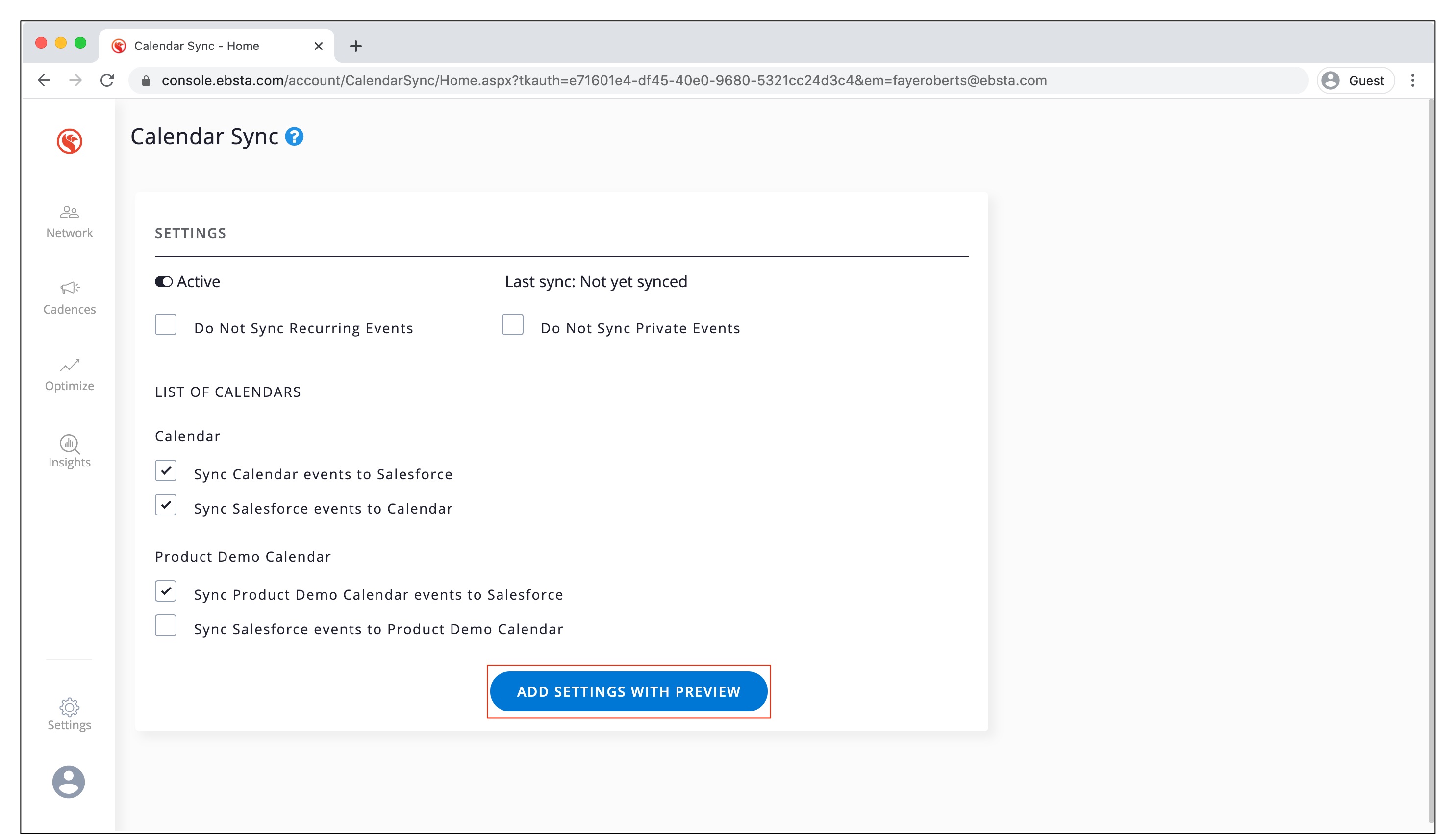Open the Insights section
The image size is (1456, 834).
pos(69,451)
